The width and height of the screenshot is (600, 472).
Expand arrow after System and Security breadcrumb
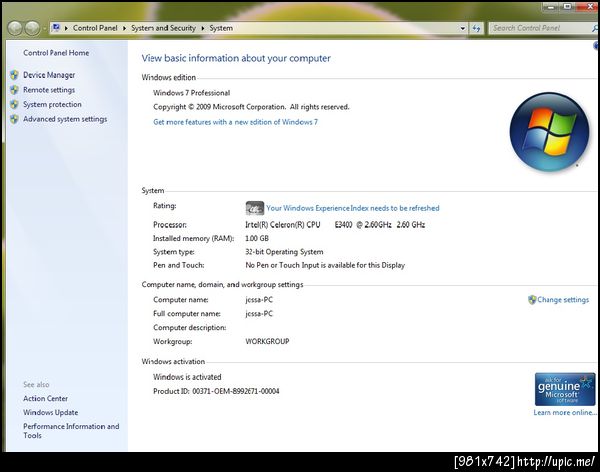203,28
